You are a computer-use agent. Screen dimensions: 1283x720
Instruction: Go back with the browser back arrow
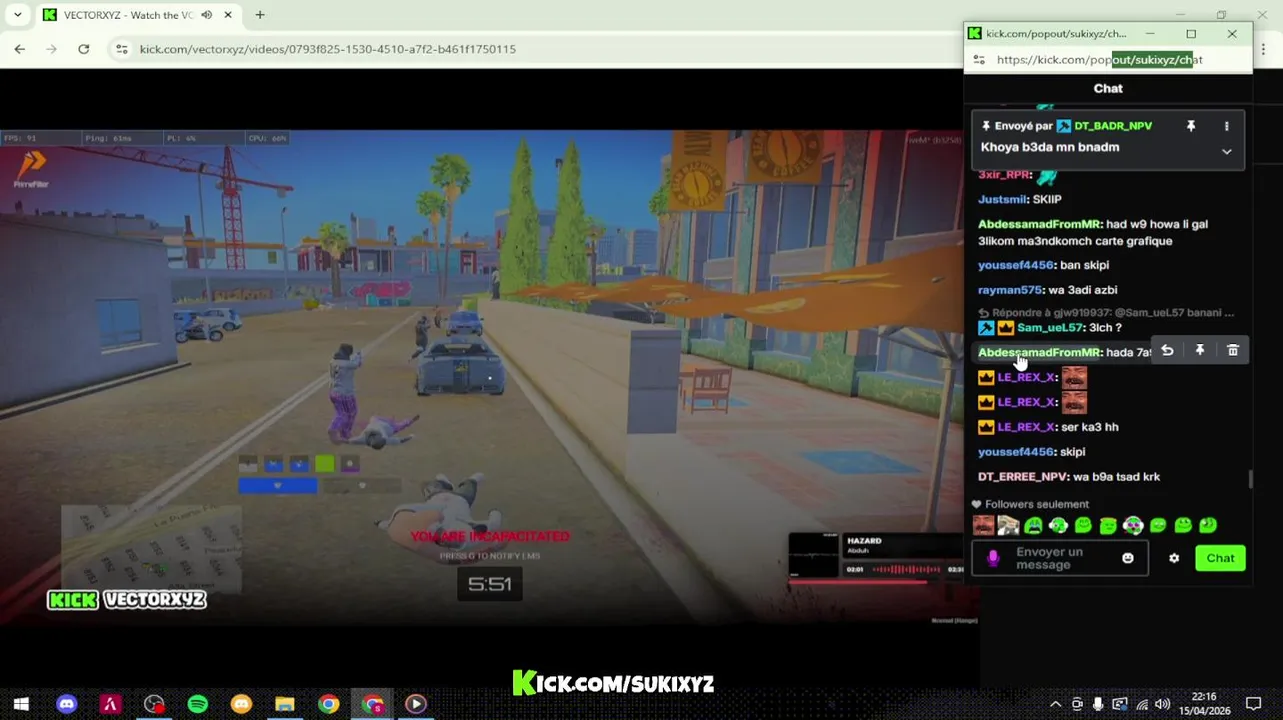[20, 49]
